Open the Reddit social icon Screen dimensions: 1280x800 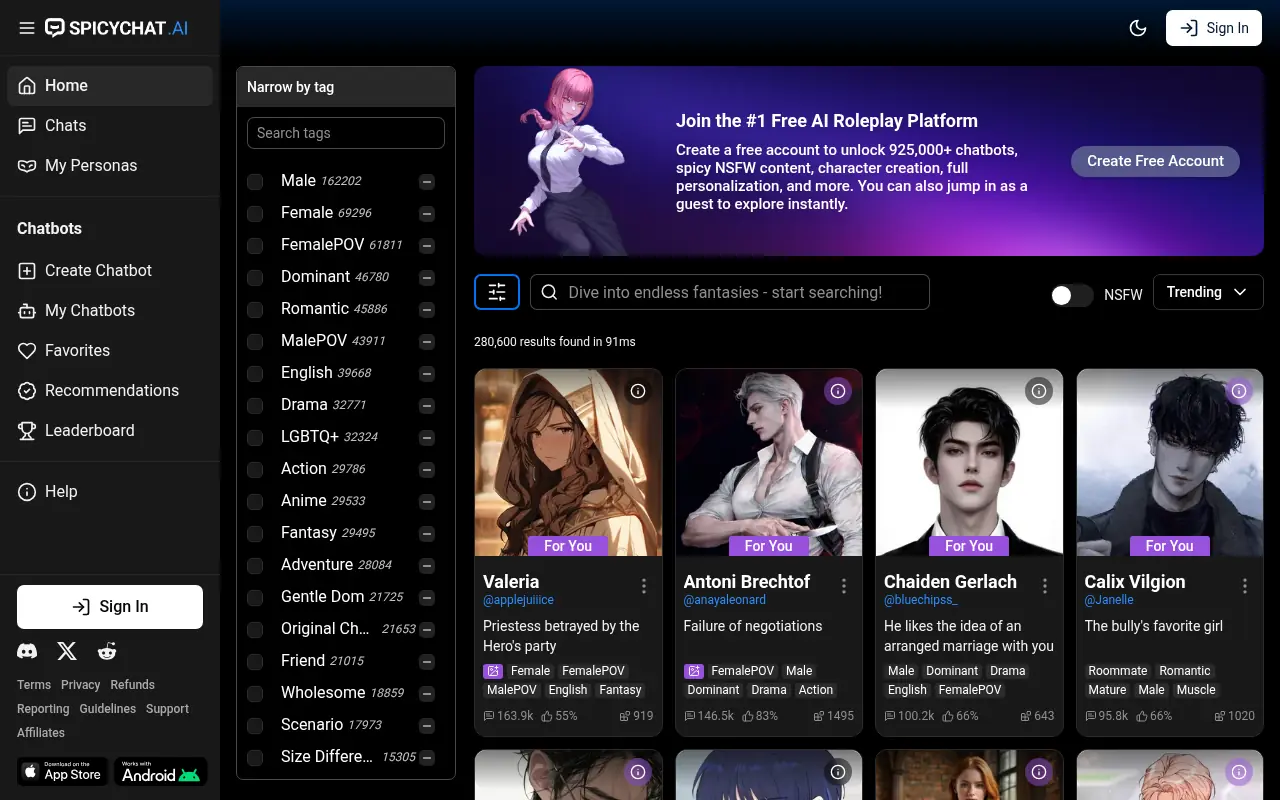point(107,652)
